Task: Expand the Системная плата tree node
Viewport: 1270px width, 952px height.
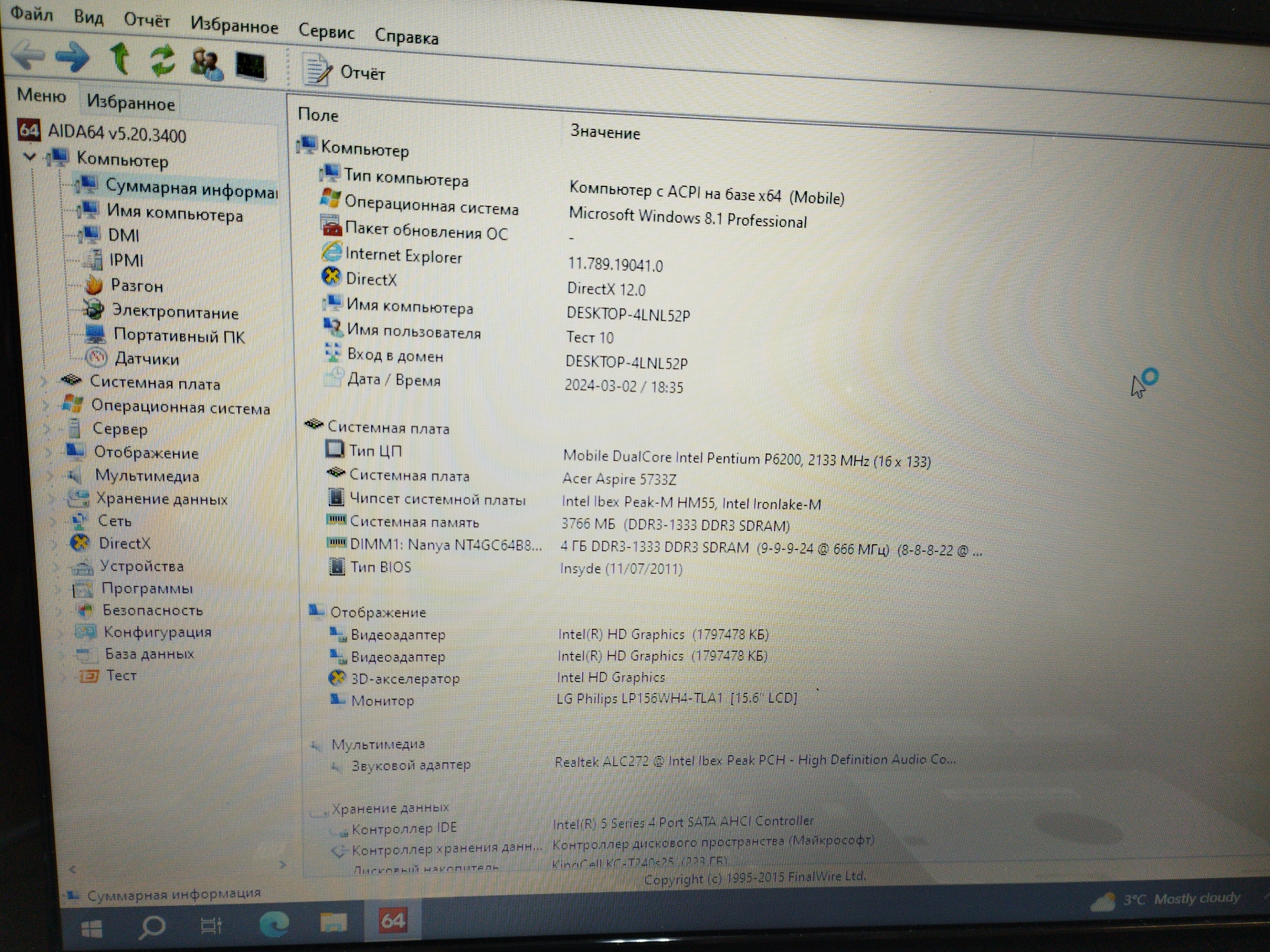Action: [44, 380]
